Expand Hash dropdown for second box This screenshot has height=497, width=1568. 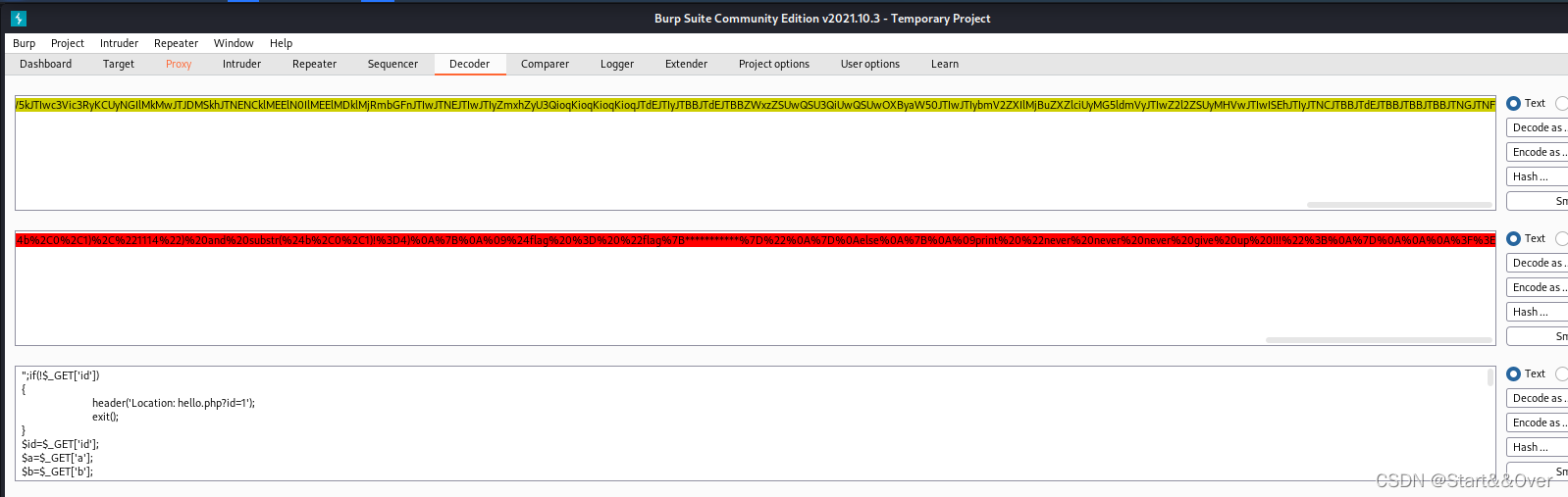pyautogui.click(x=1538, y=312)
